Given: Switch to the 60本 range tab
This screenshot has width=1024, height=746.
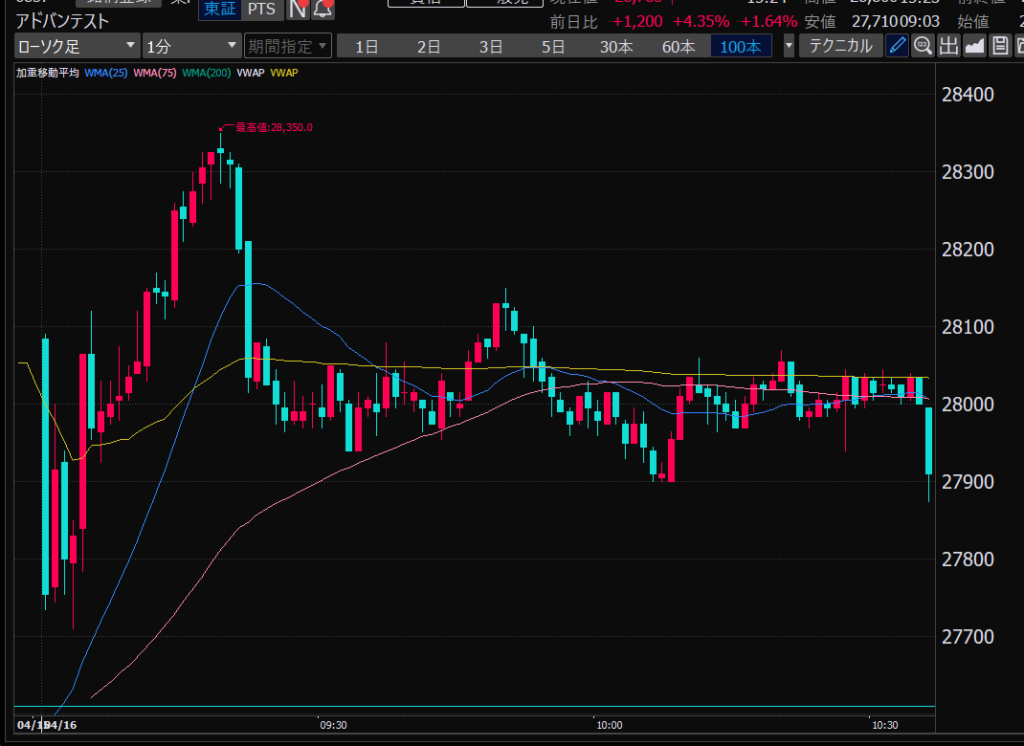Looking at the screenshot, I should [678, 46].
